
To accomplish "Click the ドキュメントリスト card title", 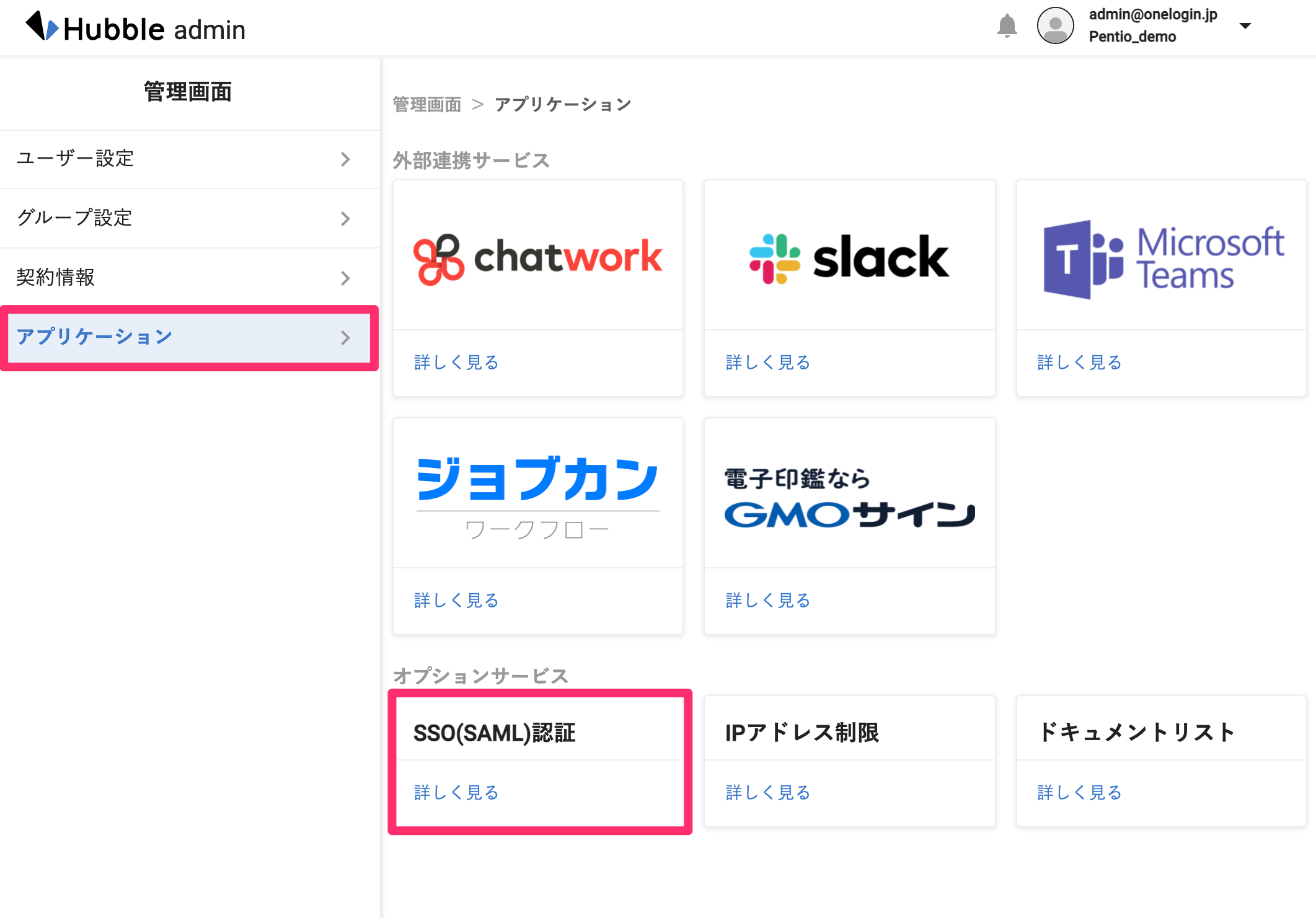I will click(1137, 733).
